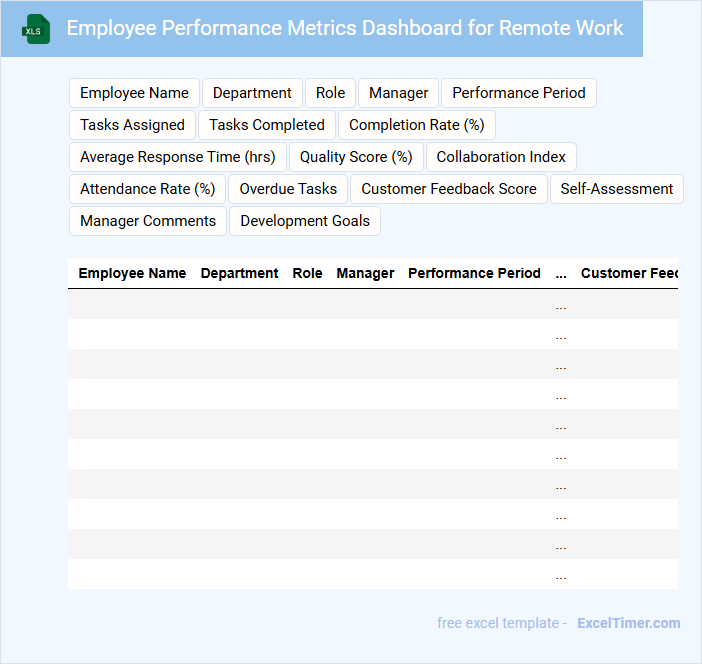Viewport: 702px width, 664px height.
Task: Click the Attendance Rate (%) tag
Action: (147, 189)
